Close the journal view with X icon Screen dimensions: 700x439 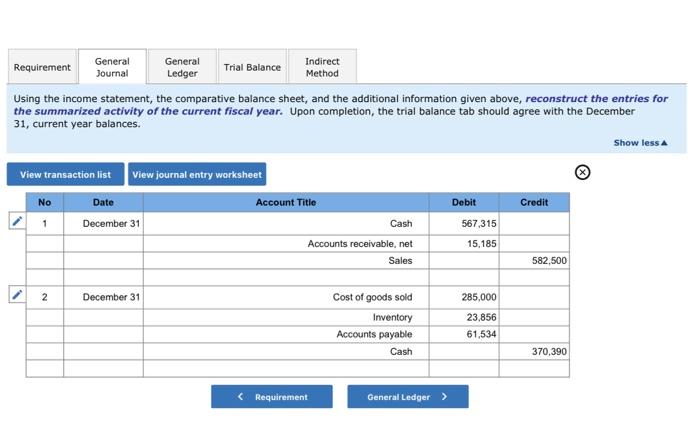click(x=582, y=172)
